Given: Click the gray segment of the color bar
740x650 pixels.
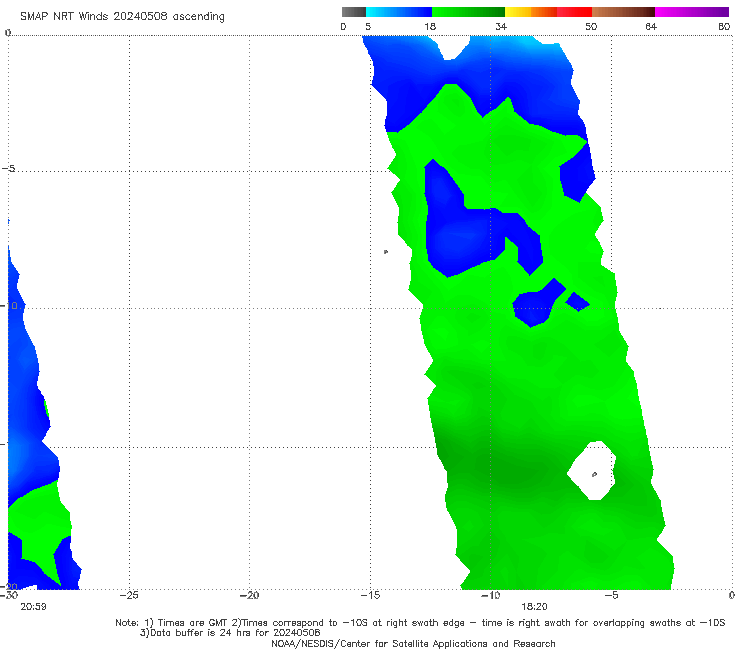Looking at the screenshot, I should (353, 12).
